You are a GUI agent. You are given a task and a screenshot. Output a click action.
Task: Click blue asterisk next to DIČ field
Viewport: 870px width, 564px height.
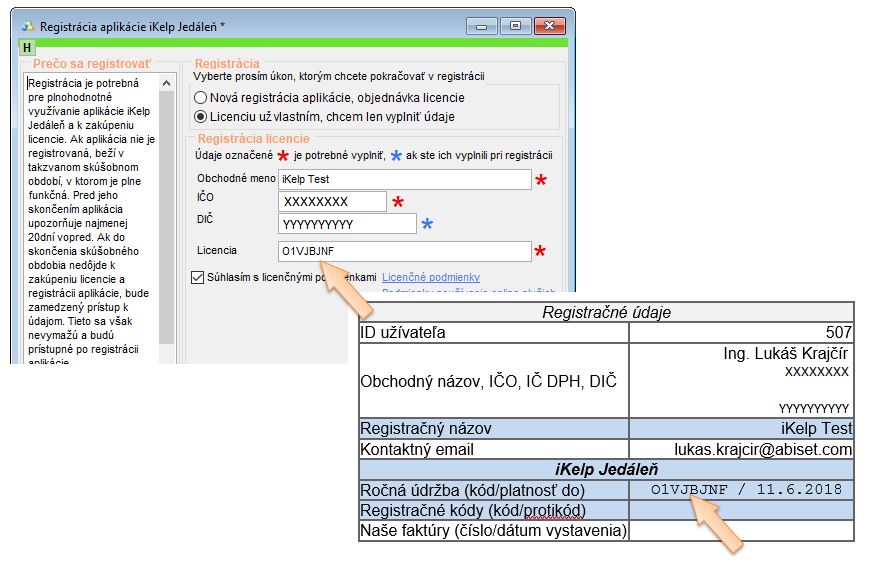pyautogui.click(x=427, y=224)
